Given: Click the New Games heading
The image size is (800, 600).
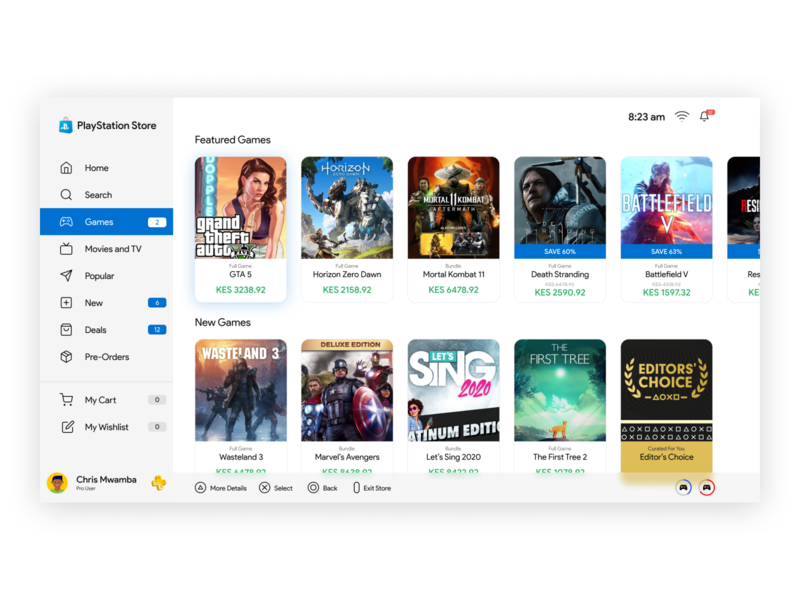Looking at the screenshot, I should pos(223,322).
